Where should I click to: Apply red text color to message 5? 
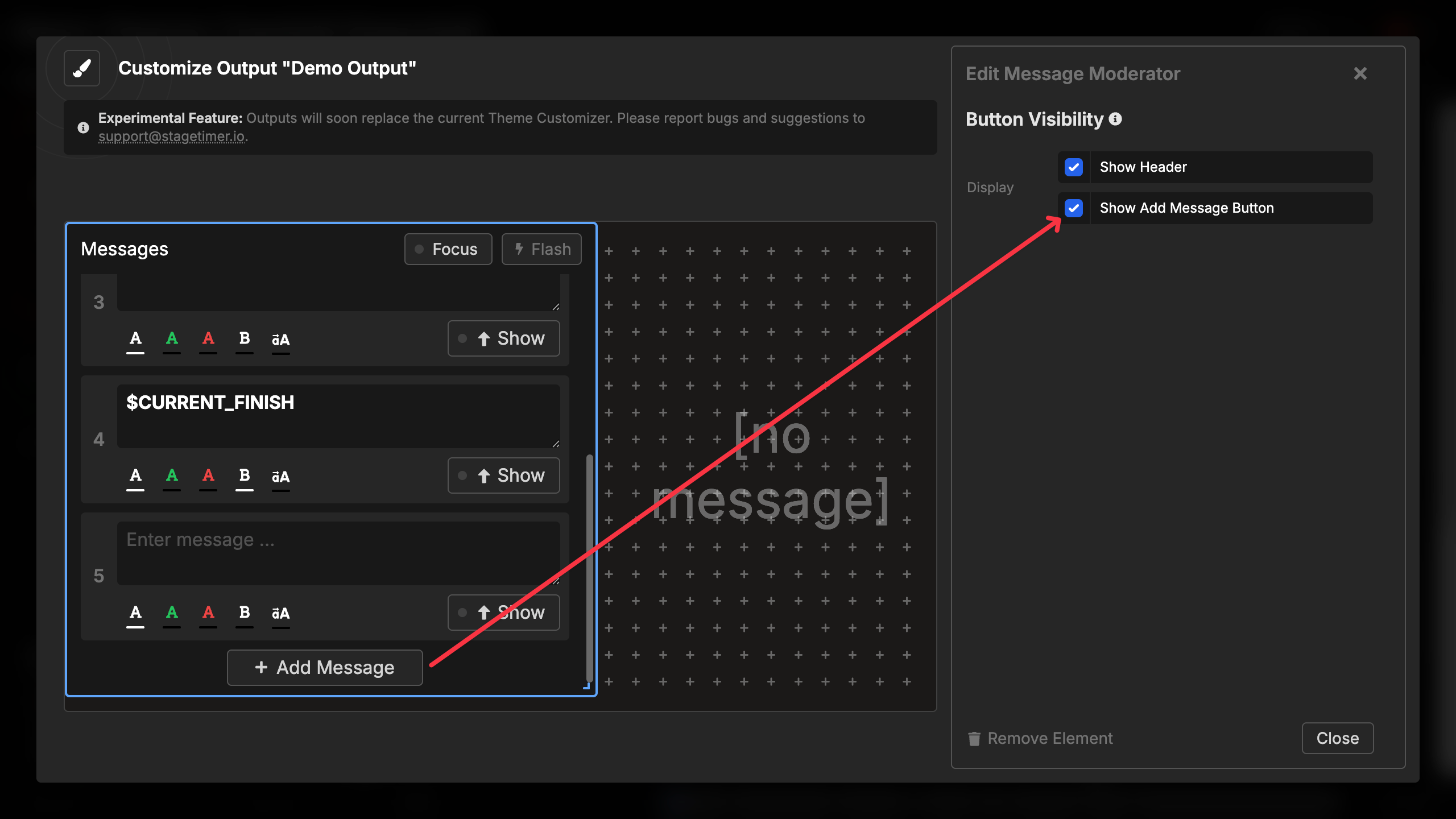(208, 613)
